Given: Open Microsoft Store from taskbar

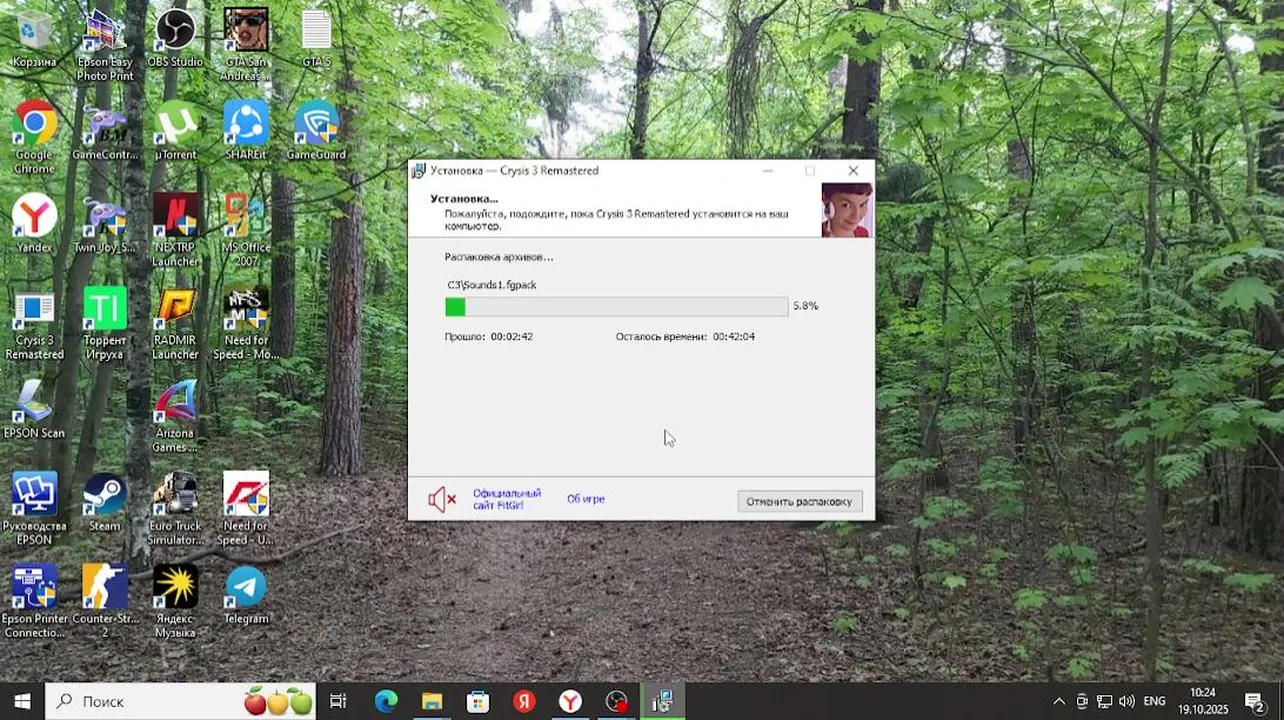Looking at the screenshot, I should click(478, 702).
